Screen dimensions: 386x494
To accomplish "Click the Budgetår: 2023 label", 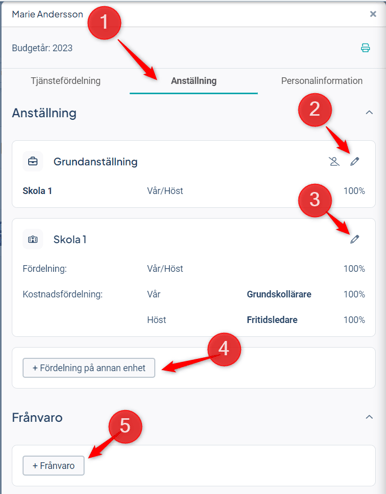I will tap(42, 48).
